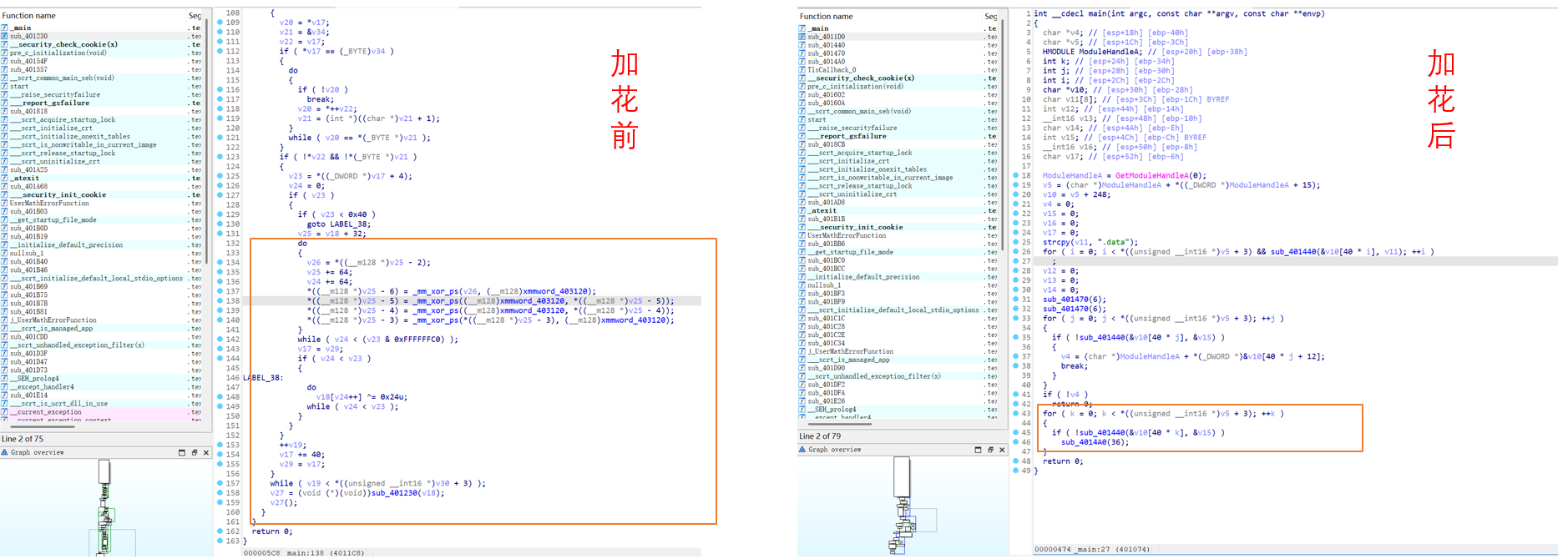Click function icon beside sub_401A25 row
1568x559 pixels.
5,169
